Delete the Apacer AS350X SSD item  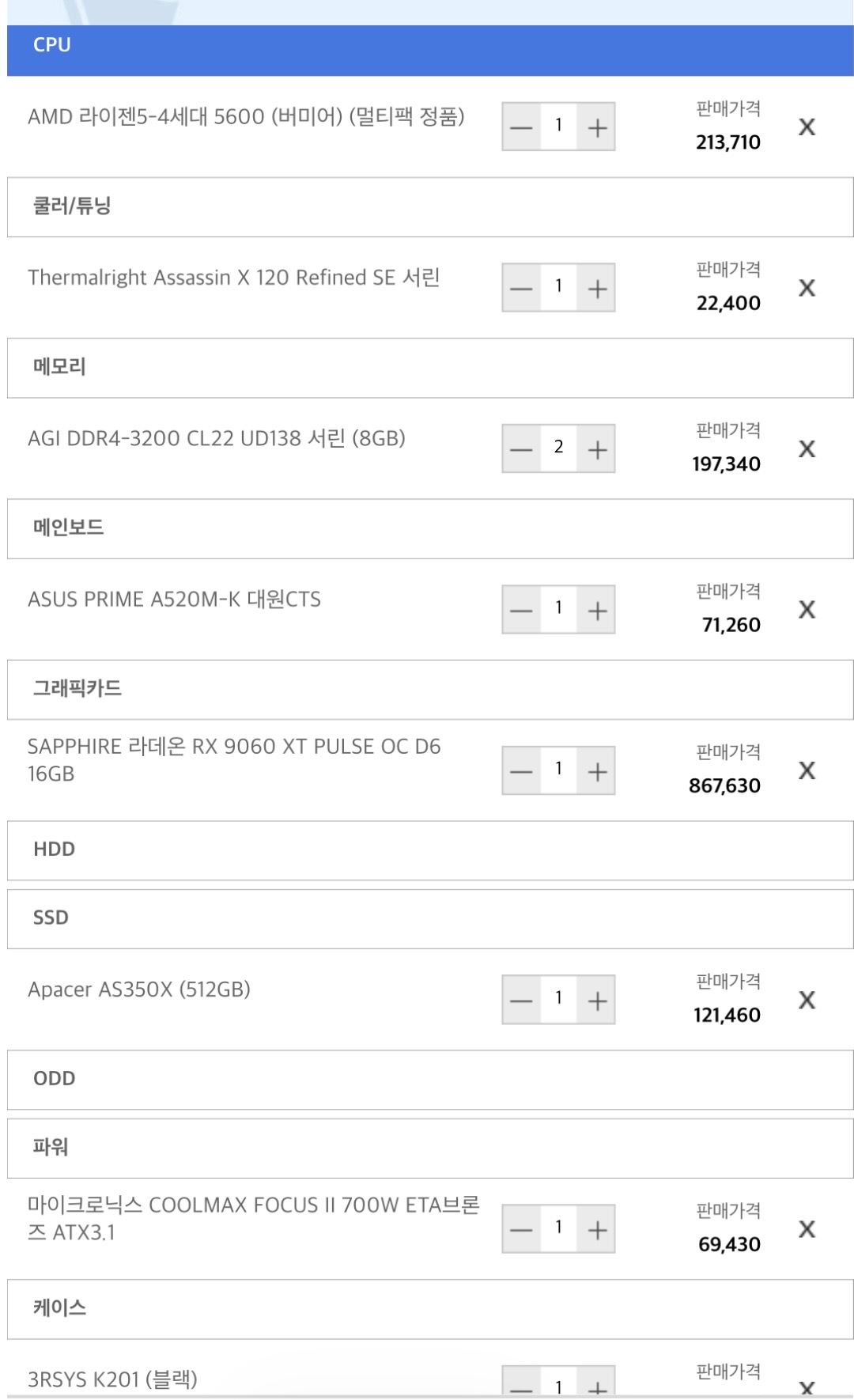(806, 1001)
